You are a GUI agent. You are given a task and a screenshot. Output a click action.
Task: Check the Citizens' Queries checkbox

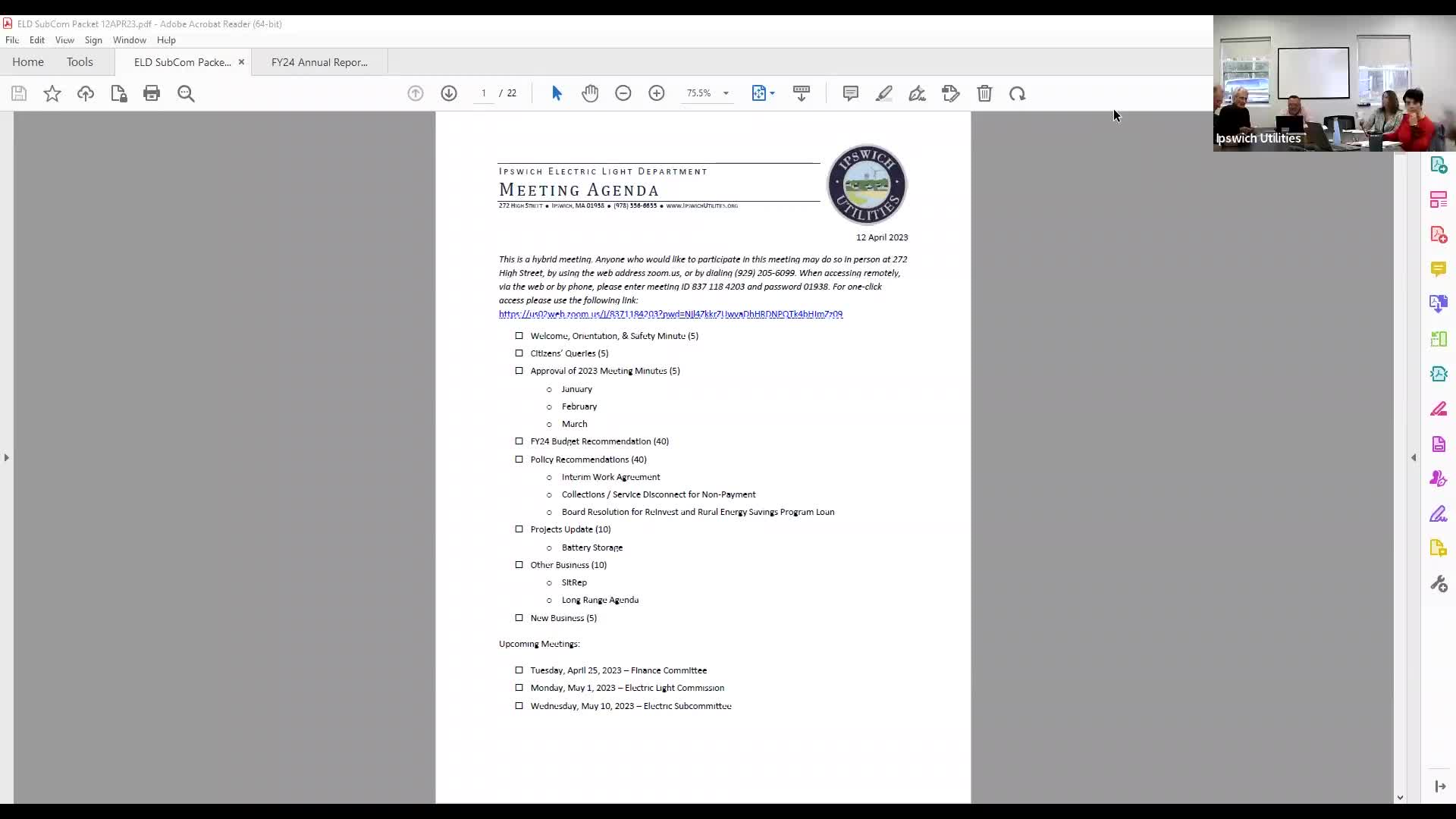[x=519, y=353]
